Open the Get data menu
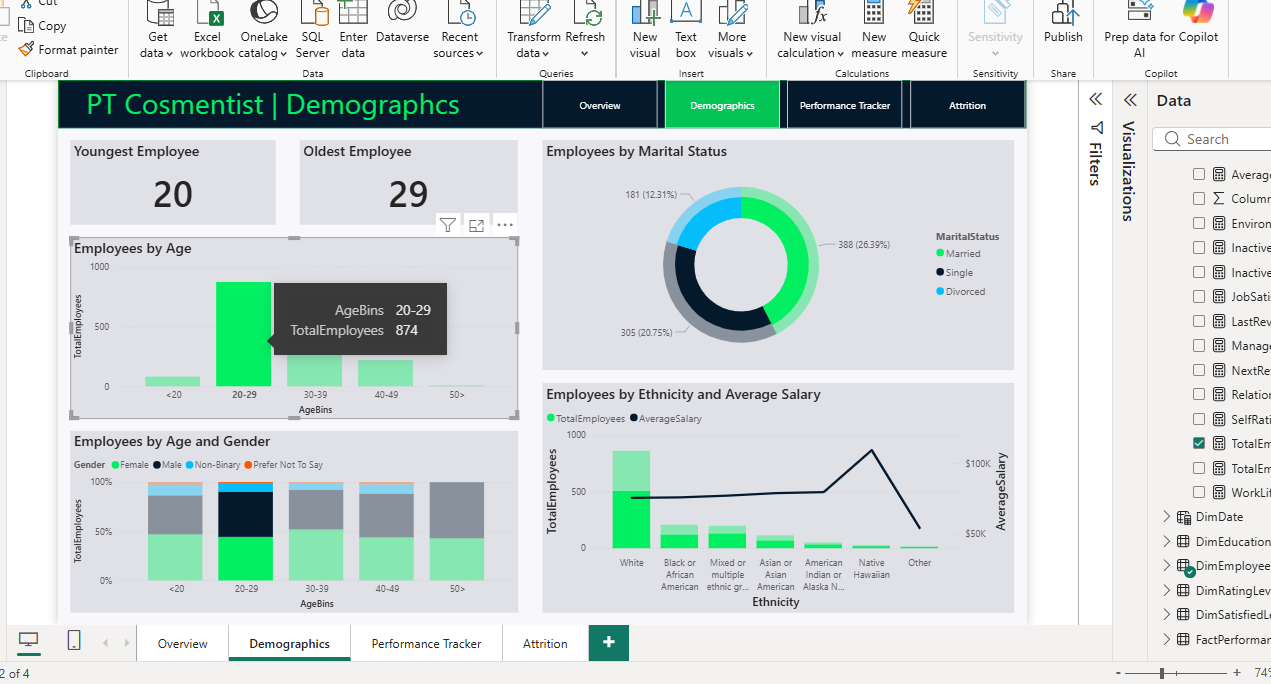The height and width of the screenshot is (684, 1271). pos(157,31)
